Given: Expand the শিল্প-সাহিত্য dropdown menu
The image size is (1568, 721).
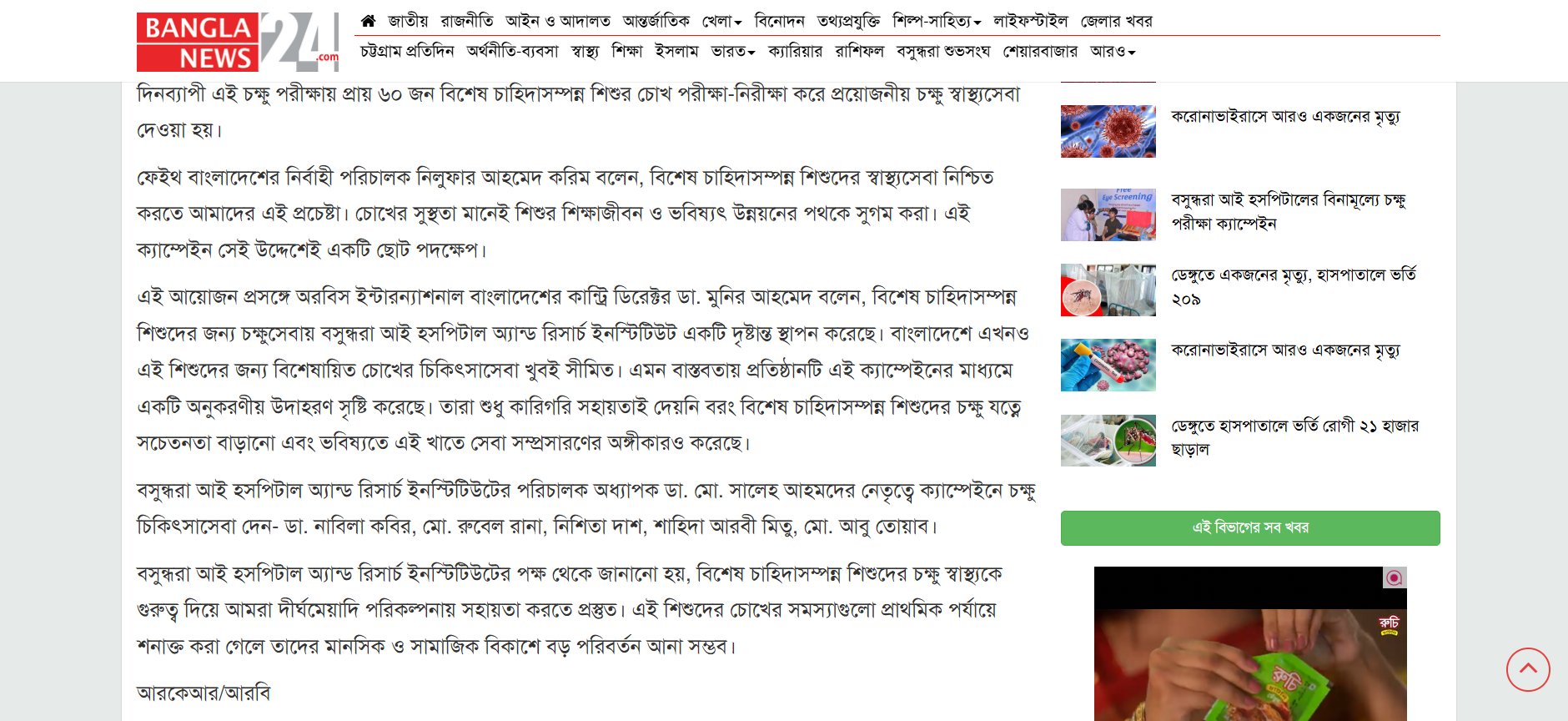Looking at the screenshot, I should (x=937, y=21).
